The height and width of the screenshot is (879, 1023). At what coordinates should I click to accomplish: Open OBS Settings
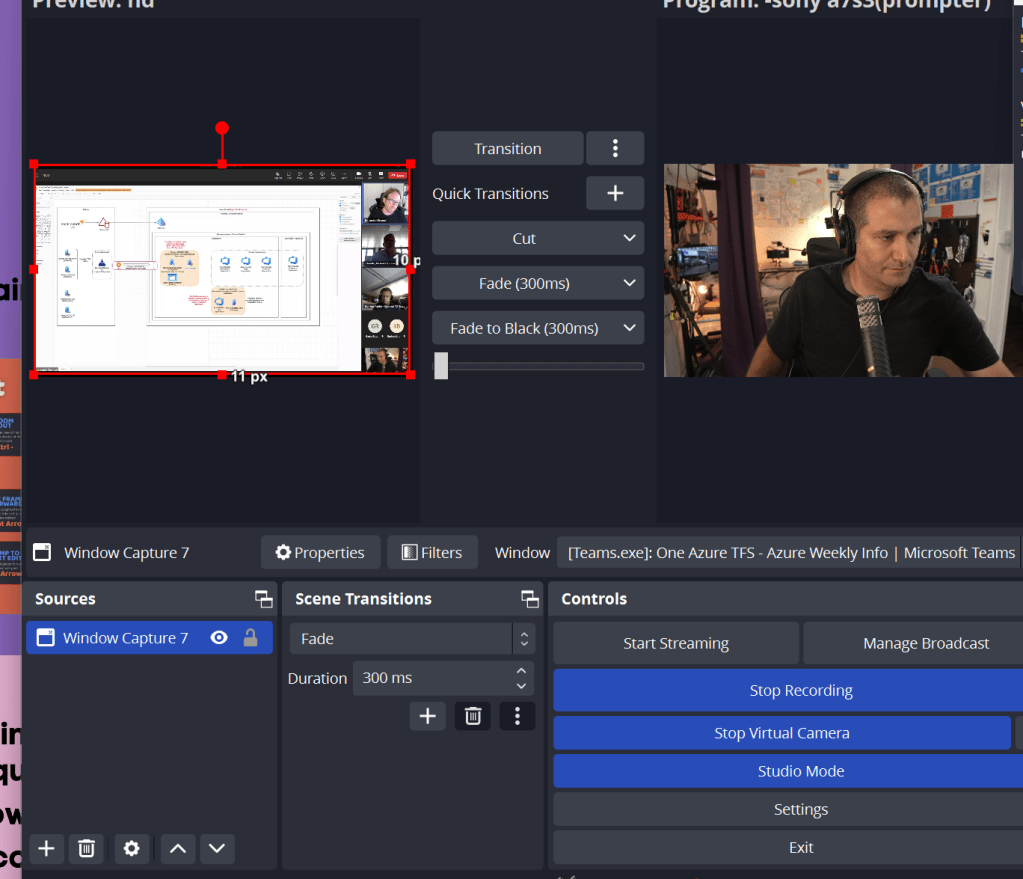[788, 809]
